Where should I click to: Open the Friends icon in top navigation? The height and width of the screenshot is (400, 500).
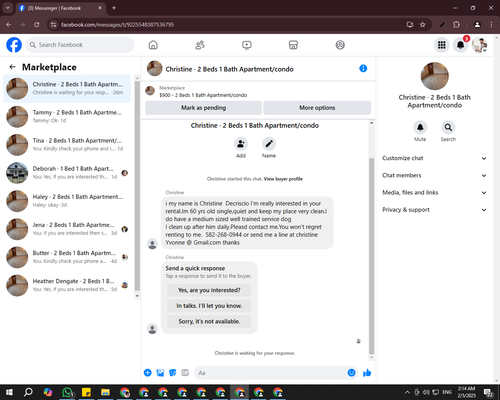[200, 45]
